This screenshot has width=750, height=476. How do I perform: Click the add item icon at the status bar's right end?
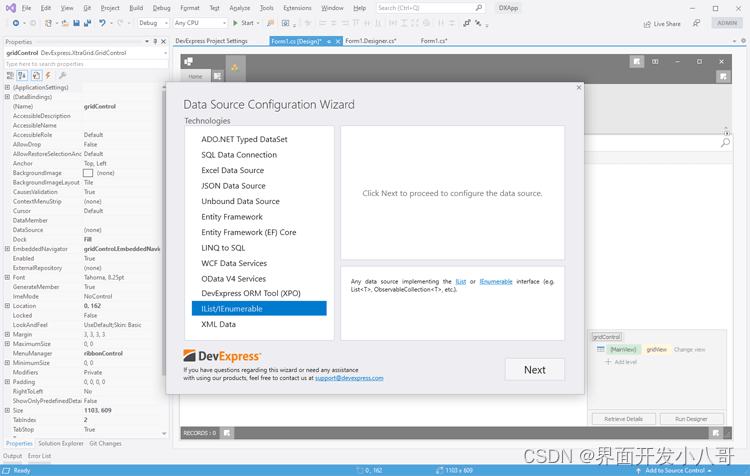716,433
